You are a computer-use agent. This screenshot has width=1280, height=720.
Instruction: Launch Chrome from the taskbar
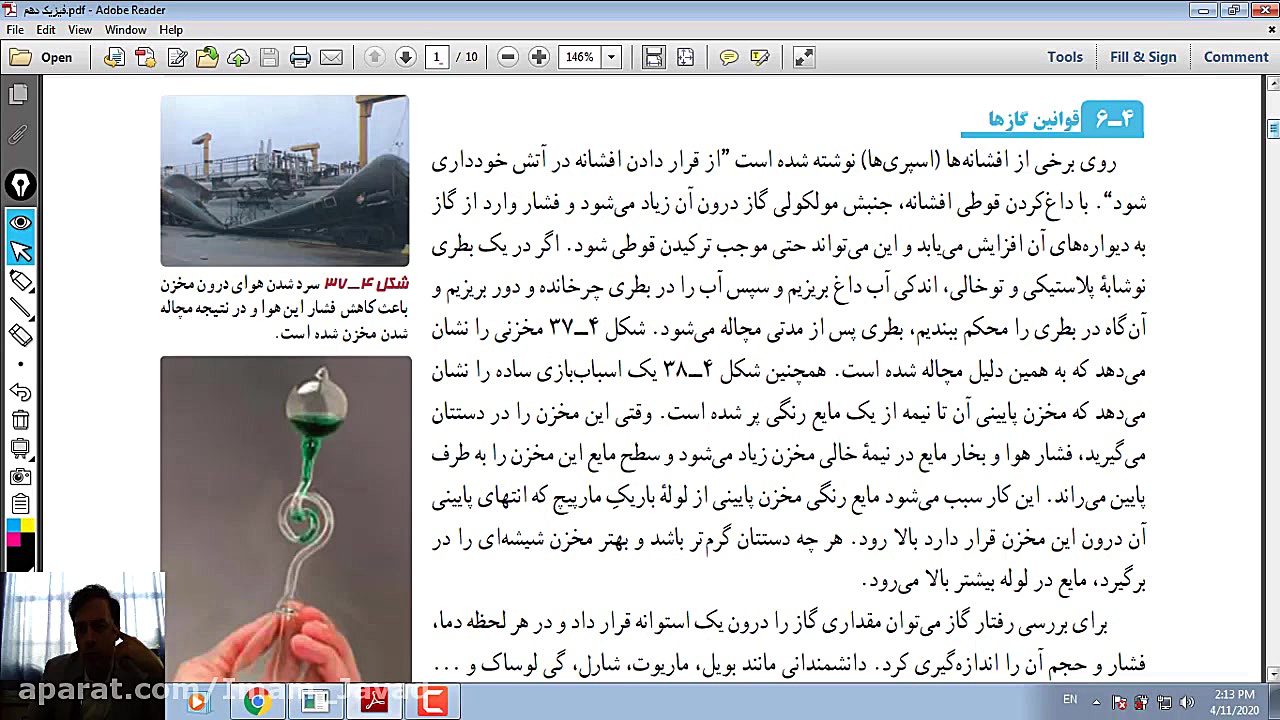click(x=258, y=701)
